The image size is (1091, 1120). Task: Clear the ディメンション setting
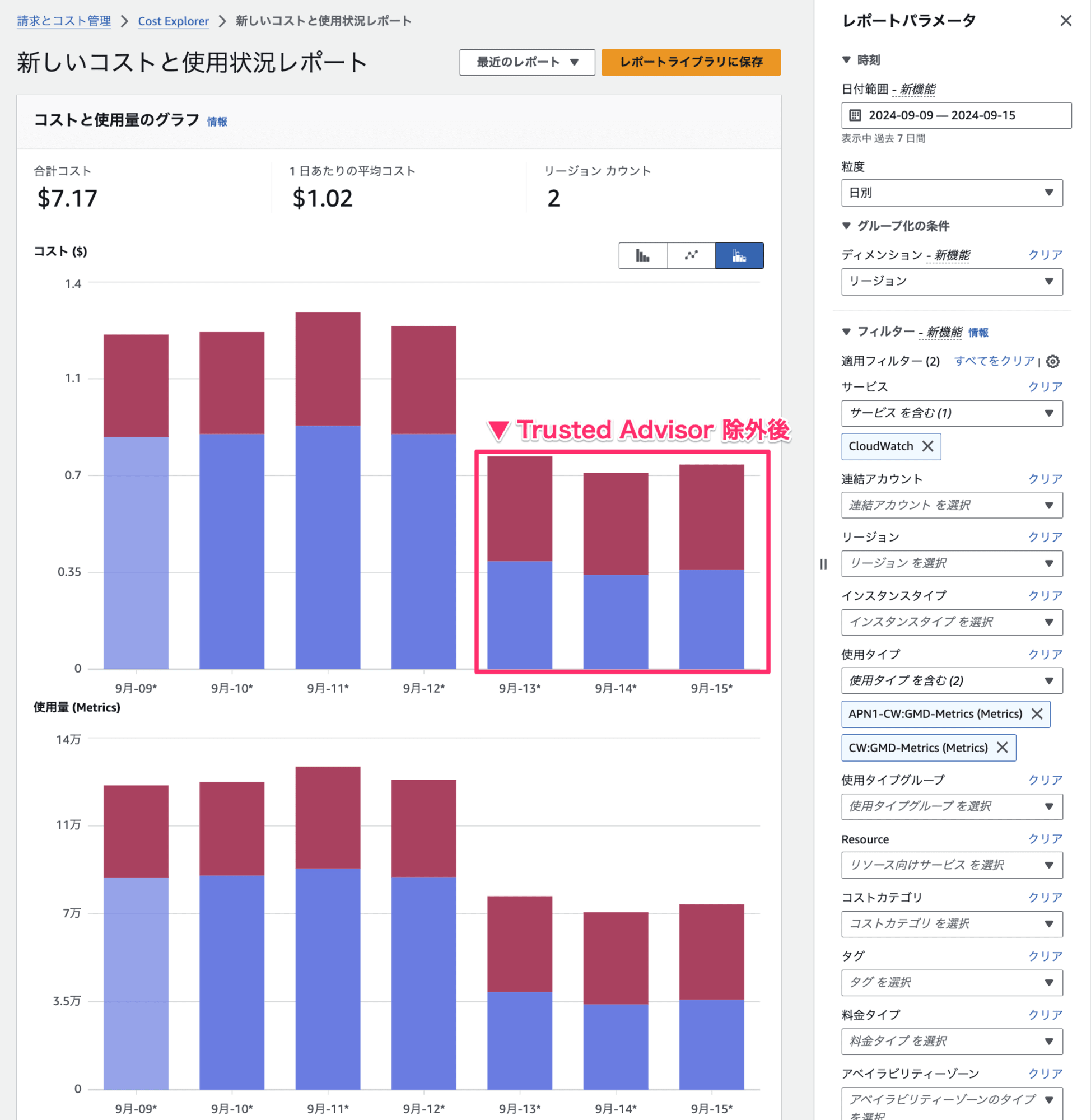pyautogui.click(x=1045, y=255)
